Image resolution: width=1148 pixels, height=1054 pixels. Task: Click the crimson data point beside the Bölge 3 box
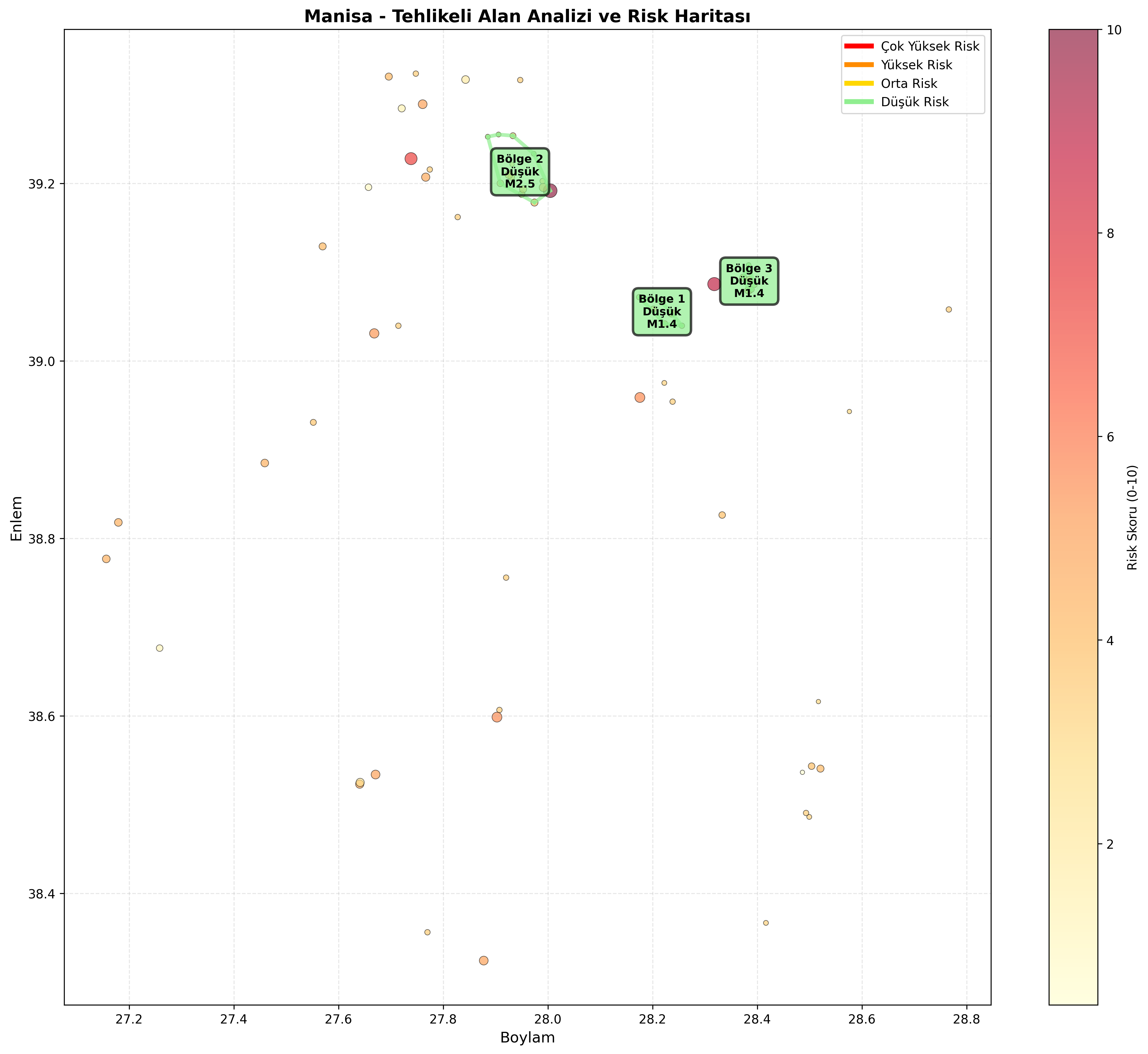(x=714, y=284)
